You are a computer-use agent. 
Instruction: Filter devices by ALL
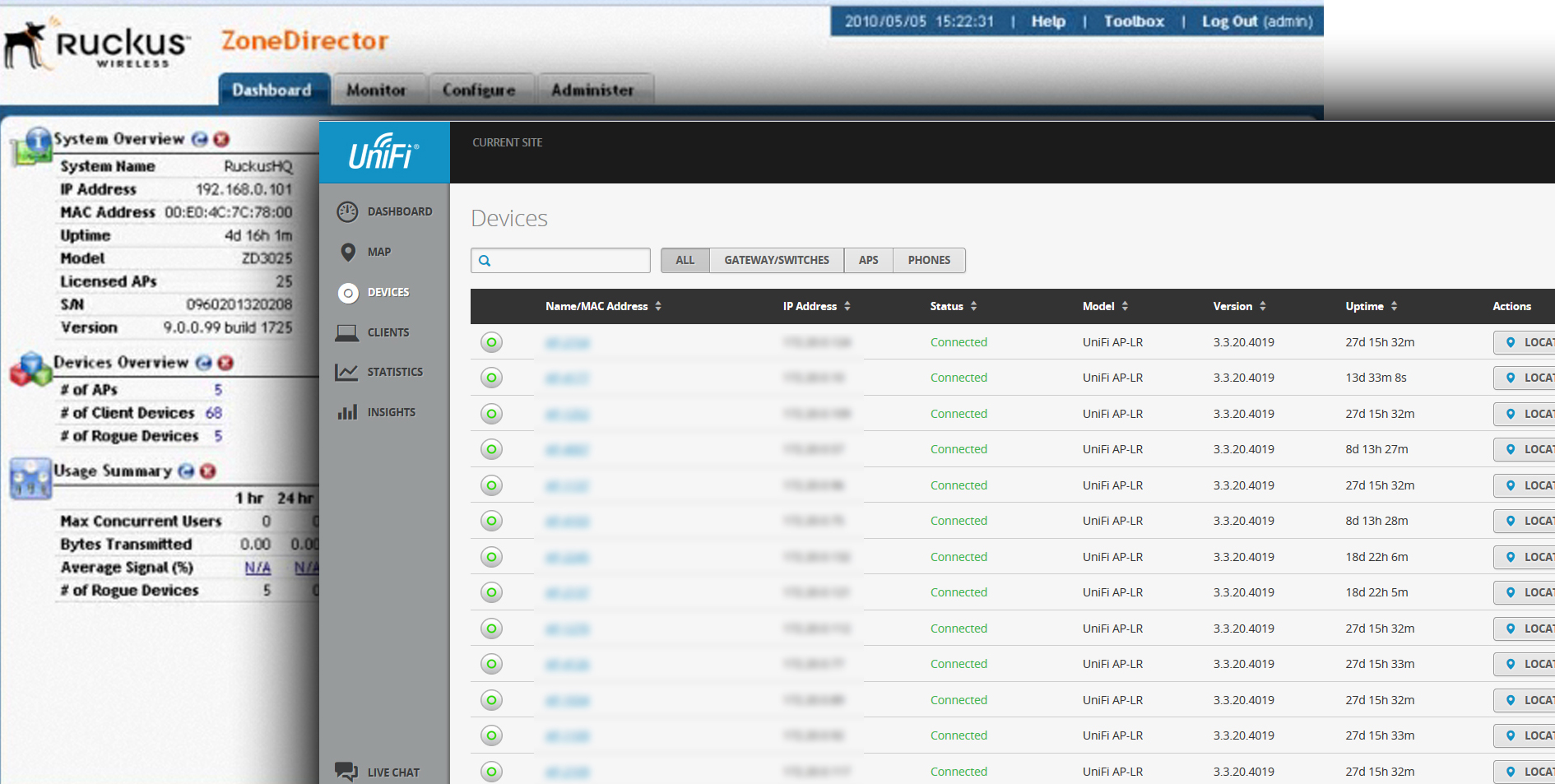coord(685,260)
